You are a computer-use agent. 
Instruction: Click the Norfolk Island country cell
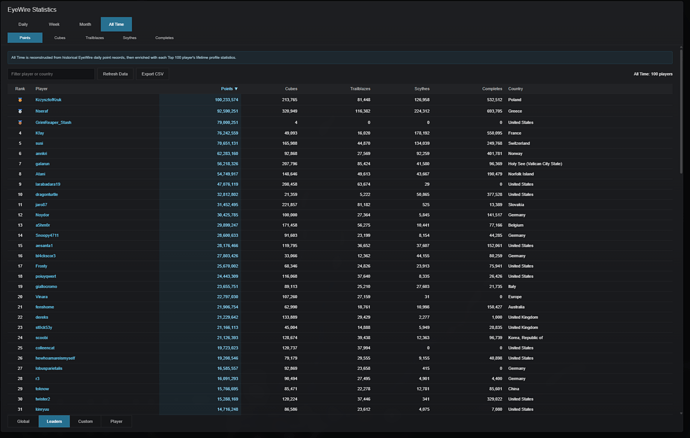pos(521,174)
